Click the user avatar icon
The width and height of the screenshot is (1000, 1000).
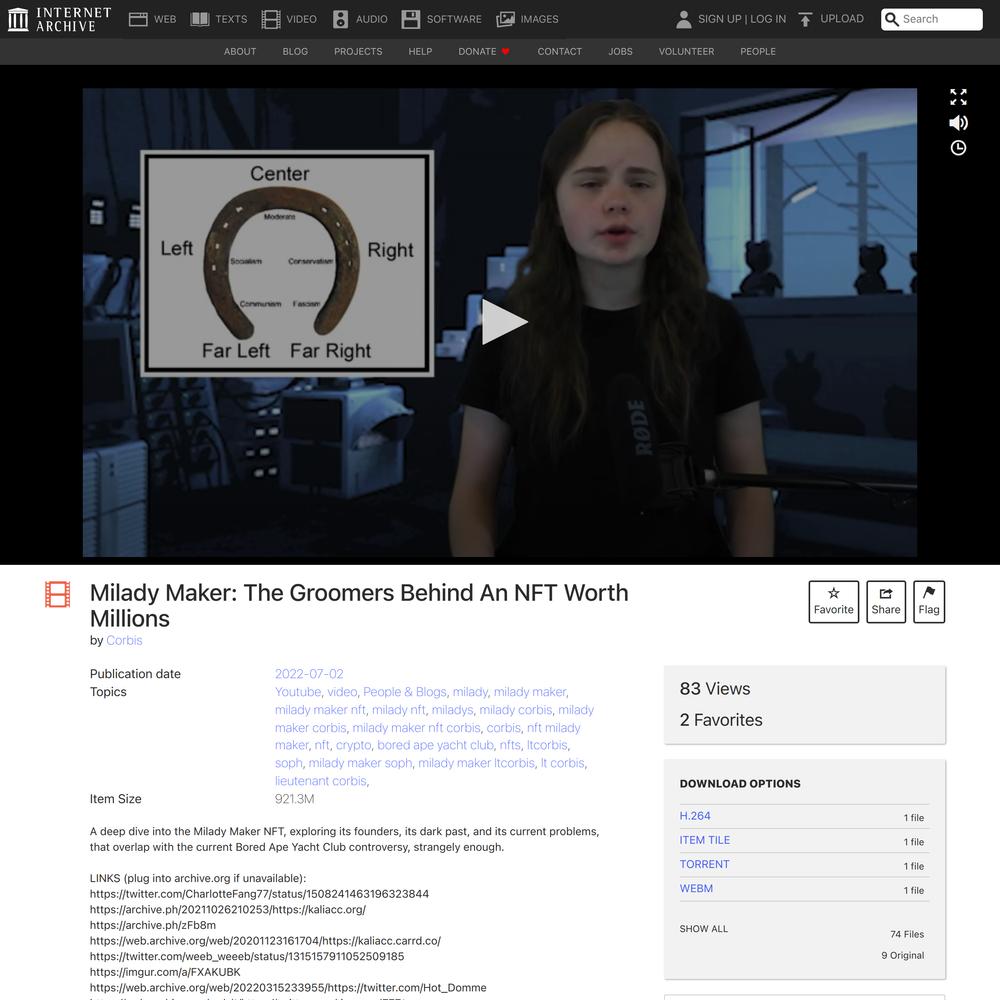pos(684,19)
